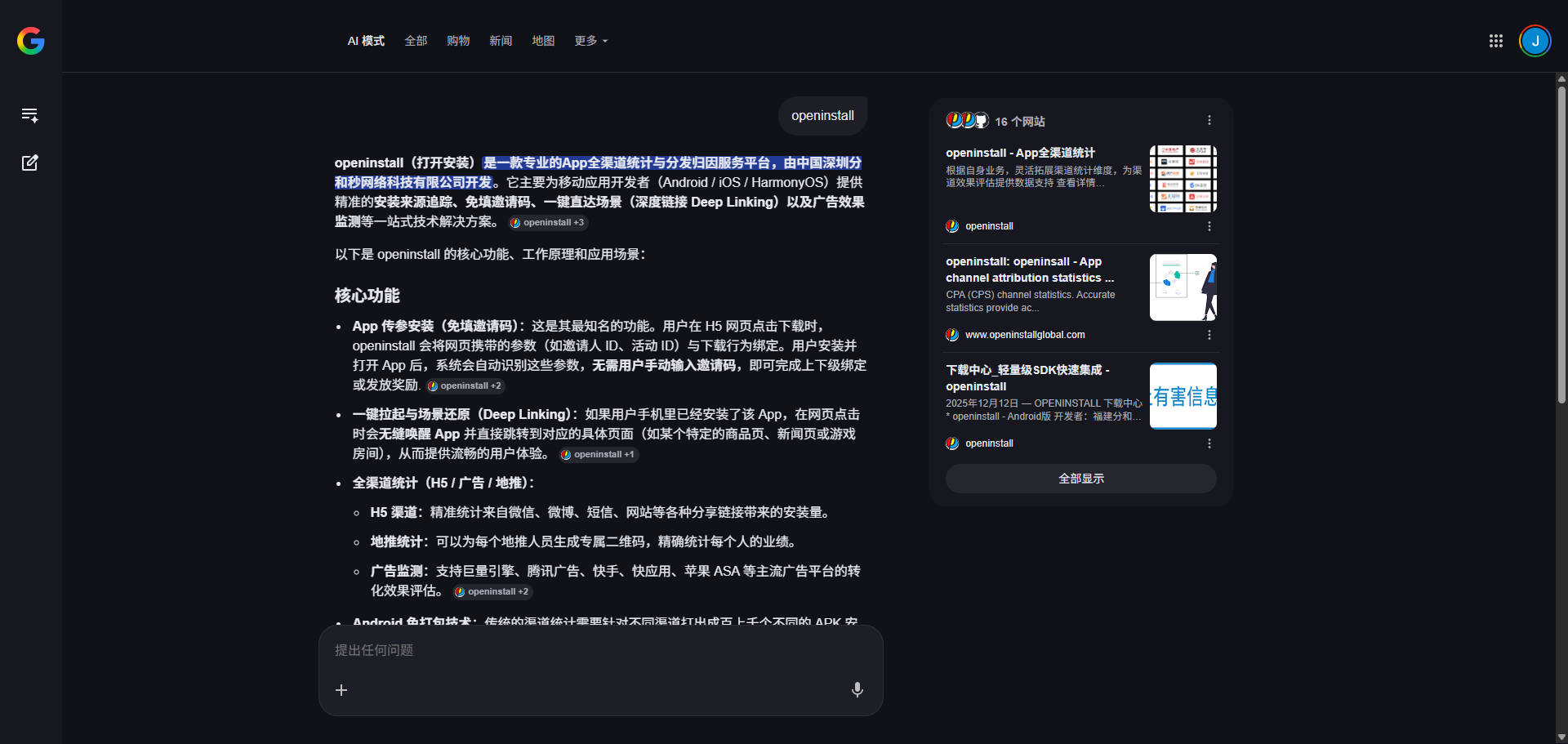This screenshot has height=744, width=1568.
Task: Click the openinstall +1 citation chip
Action: [x=598, y=454]
